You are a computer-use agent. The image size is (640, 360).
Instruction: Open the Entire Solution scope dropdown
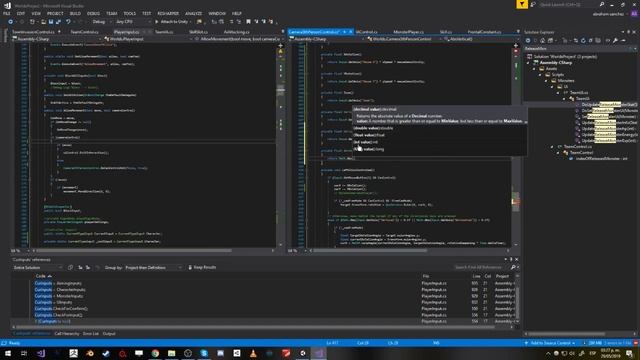(x=38, y=268)
